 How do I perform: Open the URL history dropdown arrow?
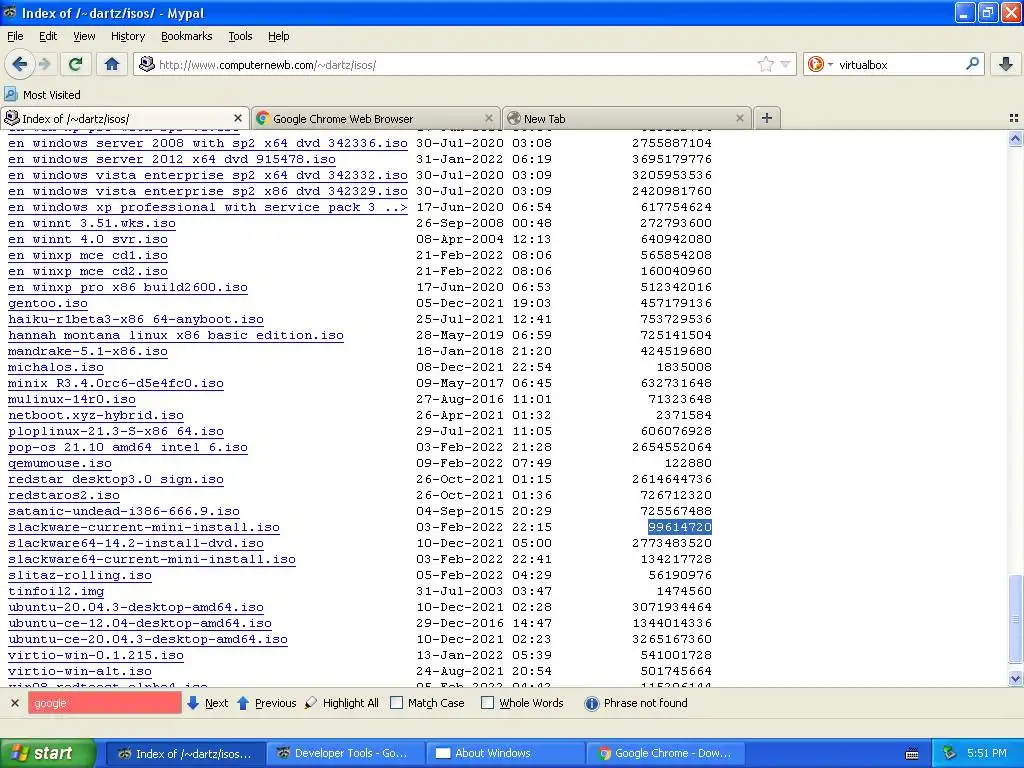coord(786,64)
